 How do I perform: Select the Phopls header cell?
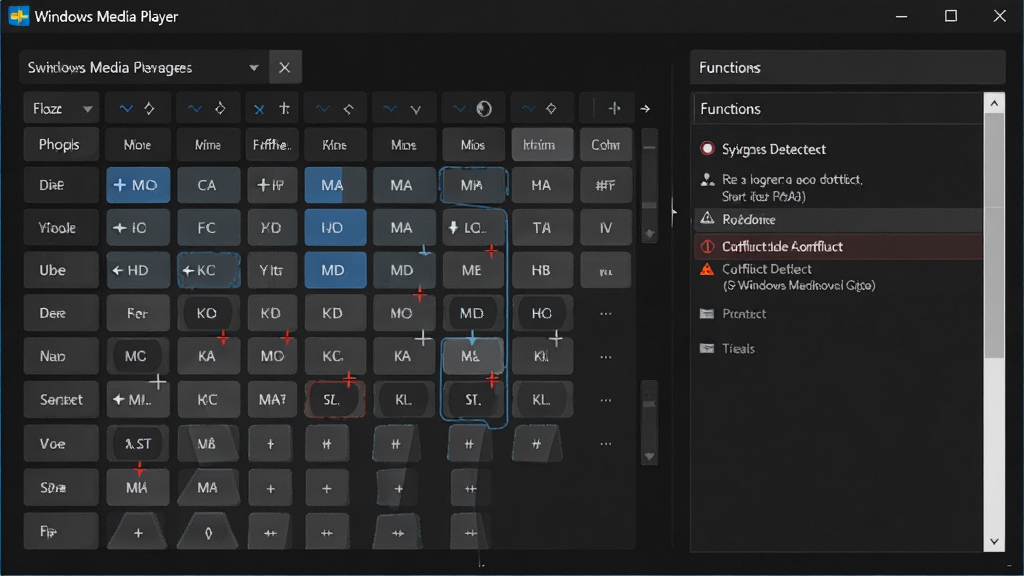(61, 144)
